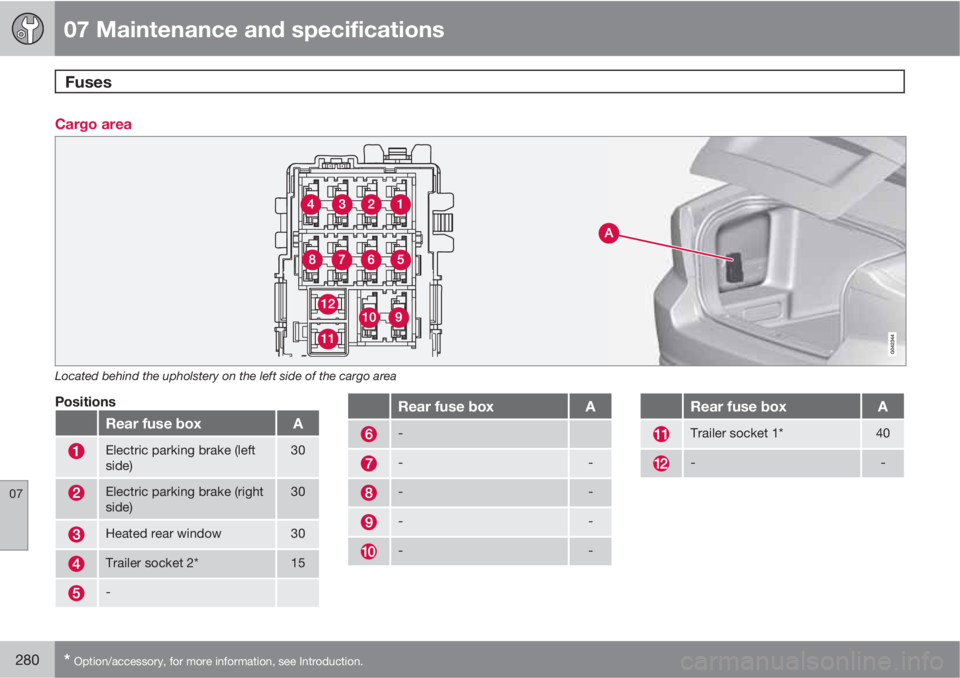The width and height of the screenshot is (960, 678).
Task: Click fuse marker 5 in the diagram
Action: pos(400,260)
